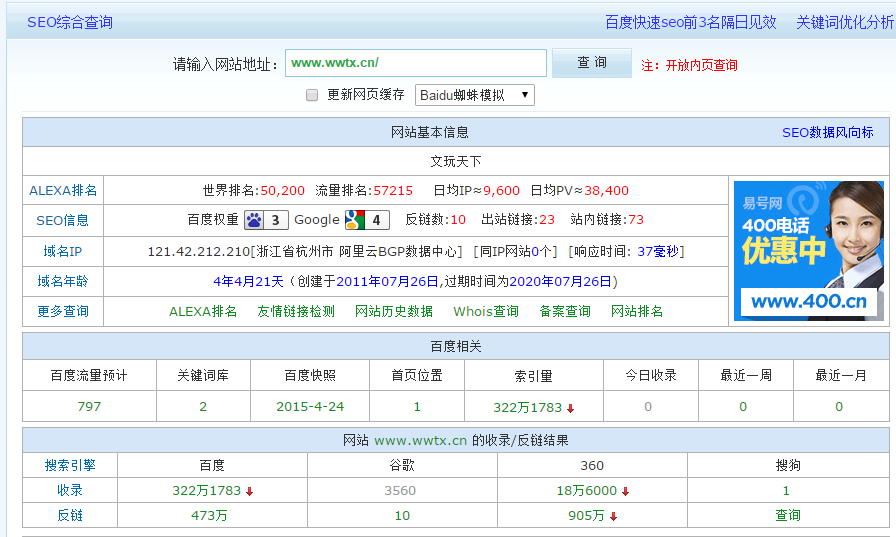Image resolution: width=896 pixels, height=537 pixels.
Task: Open www.wwtx.cn link in 收录/反链 header
Action: (x=421, y=440)
